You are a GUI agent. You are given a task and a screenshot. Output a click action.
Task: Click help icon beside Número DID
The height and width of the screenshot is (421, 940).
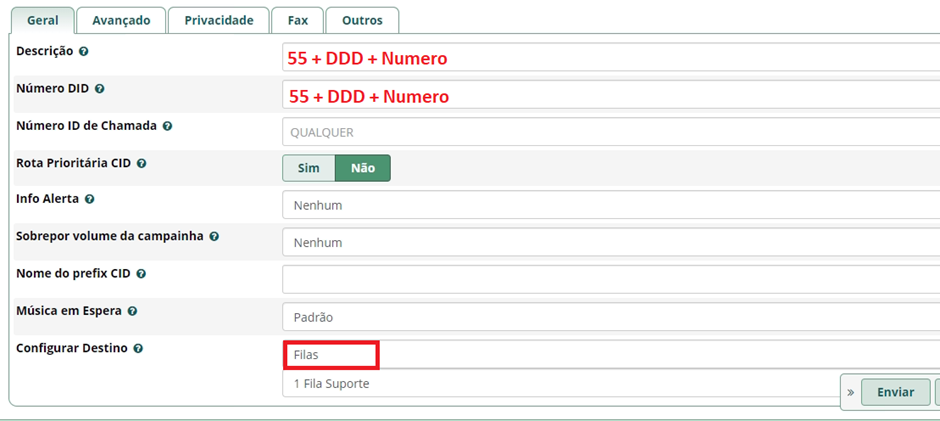coord(99,89)
